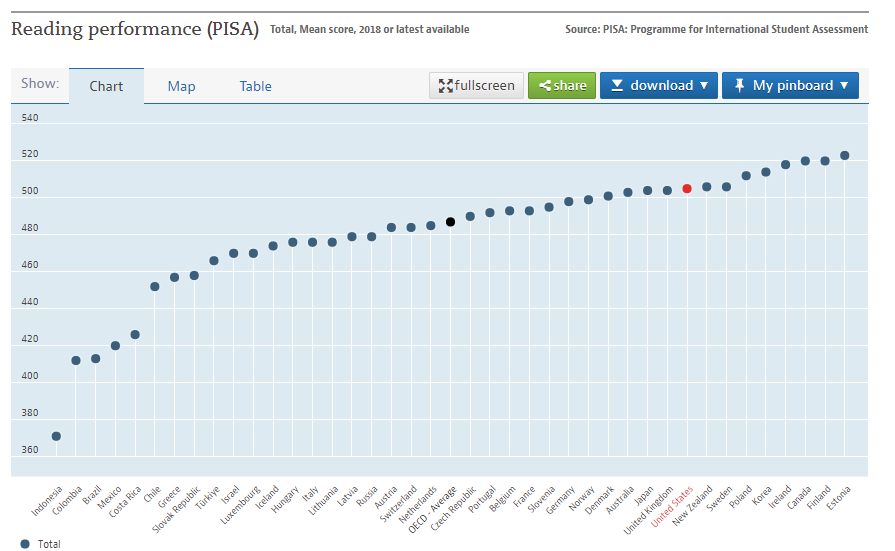
Task: Open the download dropdown
Action: [x=659, y=86]
